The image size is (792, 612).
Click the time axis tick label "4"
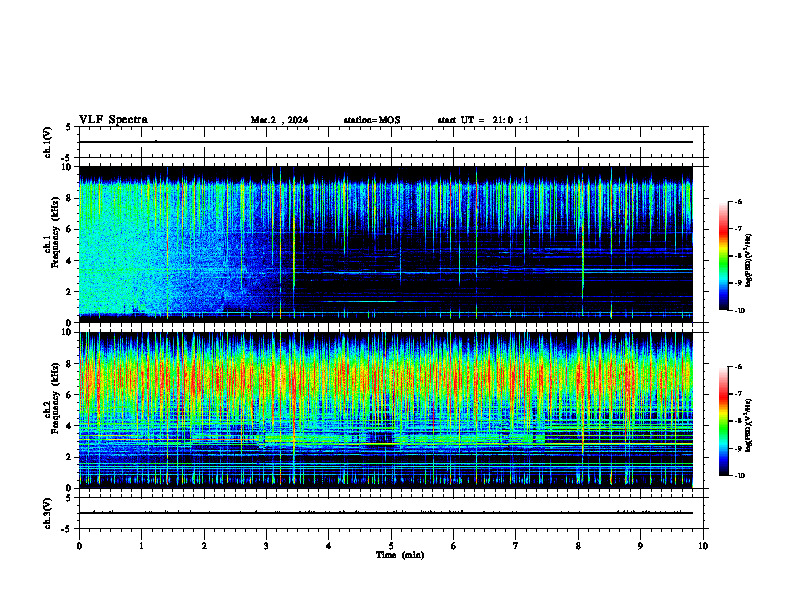pos(329,546)
